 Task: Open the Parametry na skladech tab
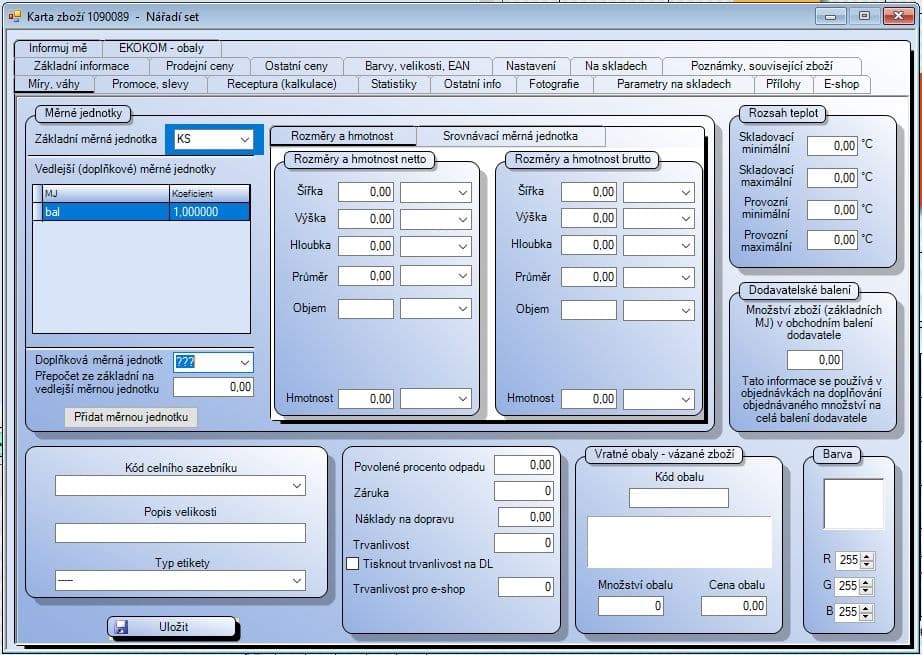click(674, 84)
